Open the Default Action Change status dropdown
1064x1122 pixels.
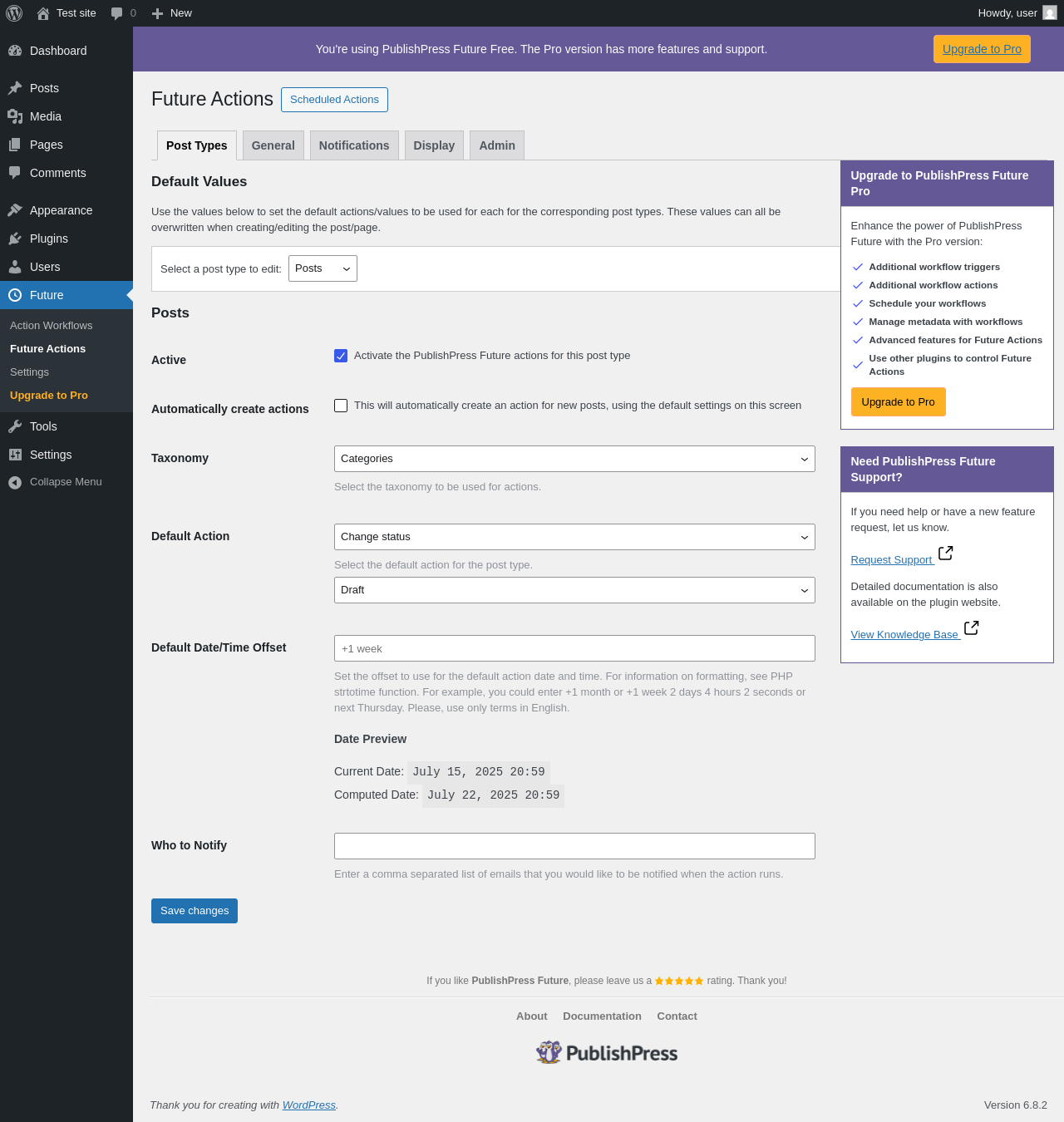pyautogui.click(x=574, y=537)
